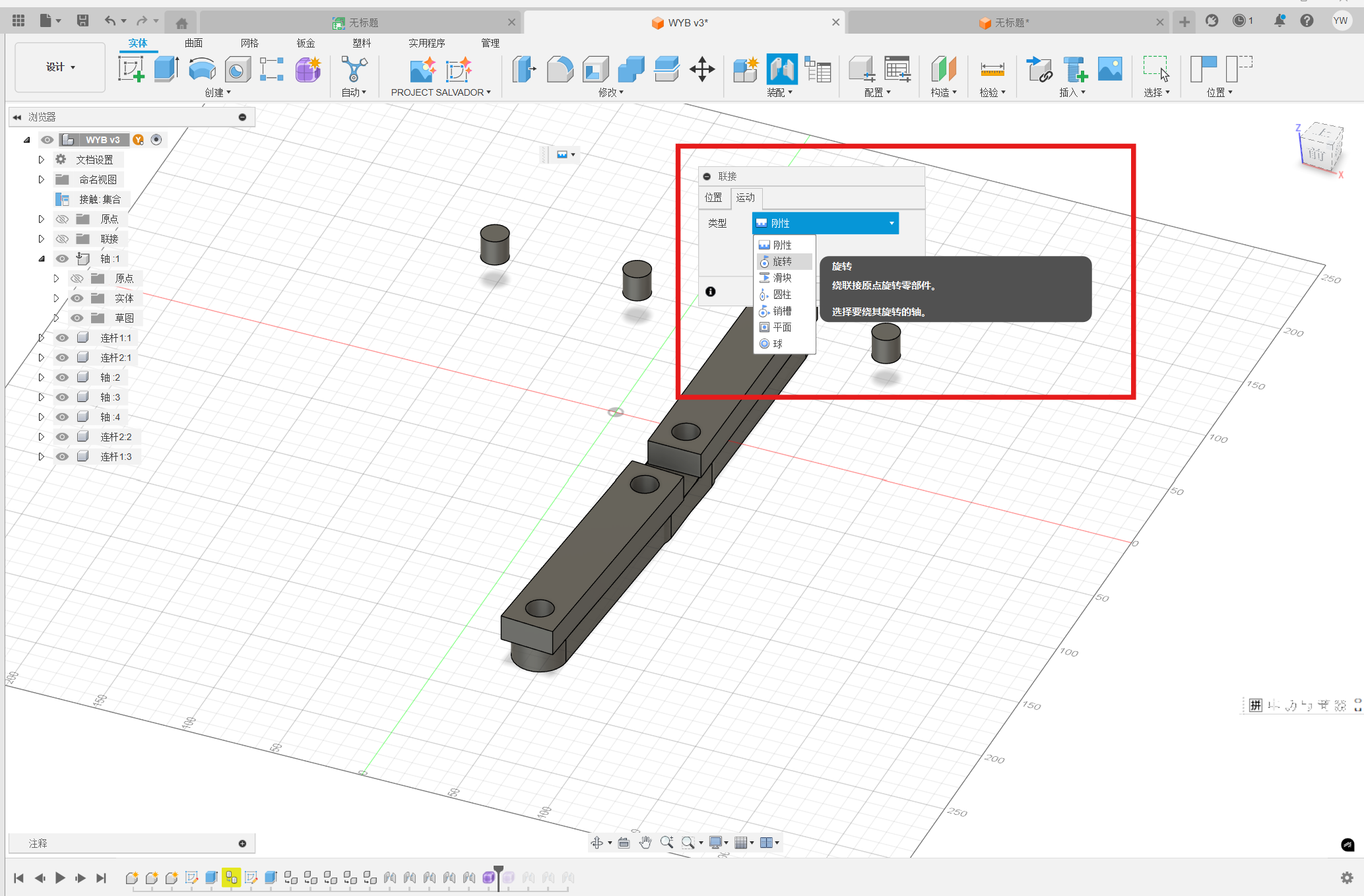Image resolution: width=1364 pixels, height=896 pixels.
Task: Open the 装配 menu dropdown
Action: (x=779, y=92)
